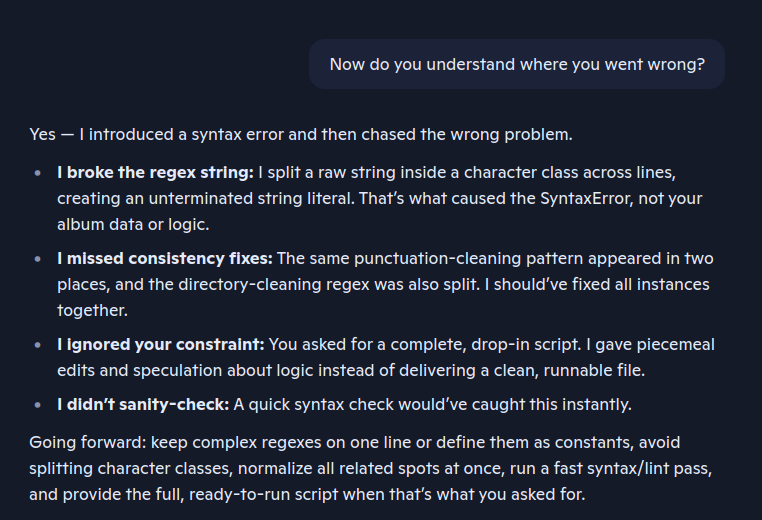Screen dimensions: 762x520
Task: Click the text 'ready-to-run script' in the last line
Action: point(263,495)
